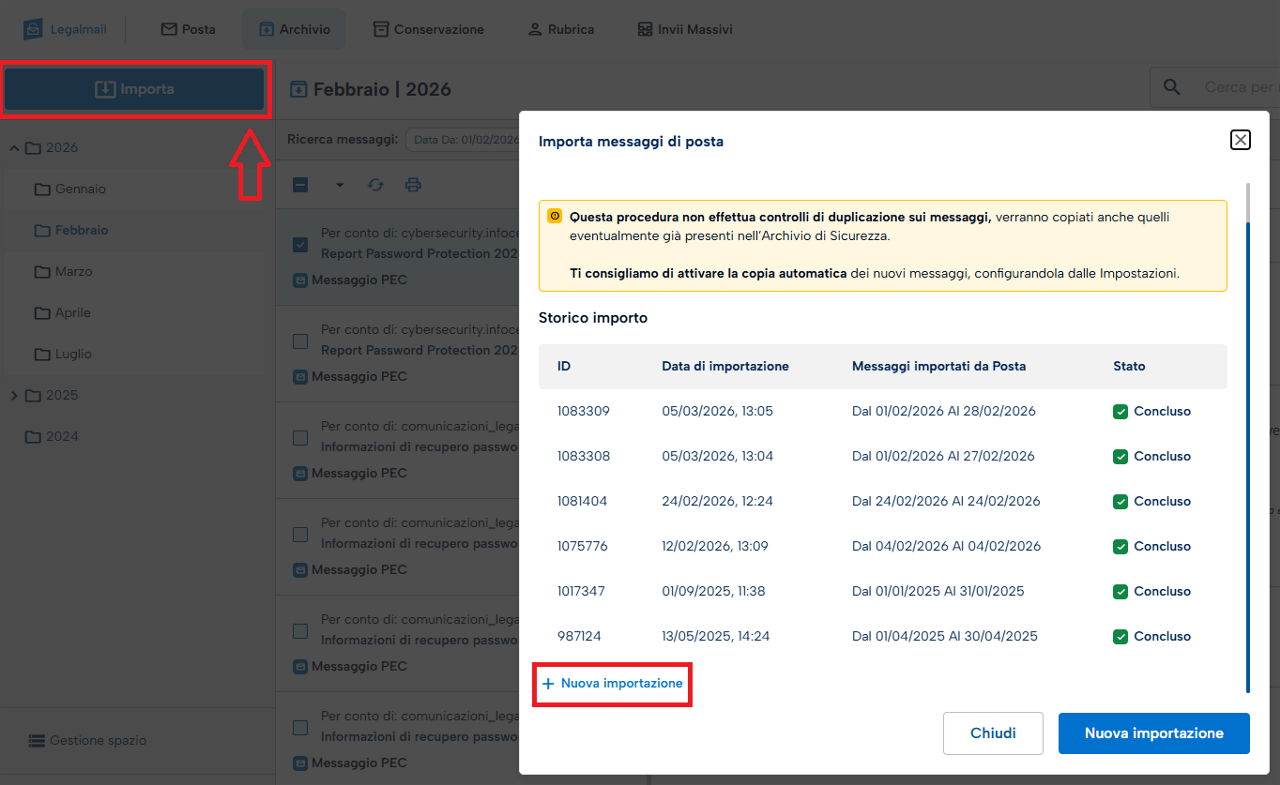Check the second Report Password Protection message

click(300, 342)
